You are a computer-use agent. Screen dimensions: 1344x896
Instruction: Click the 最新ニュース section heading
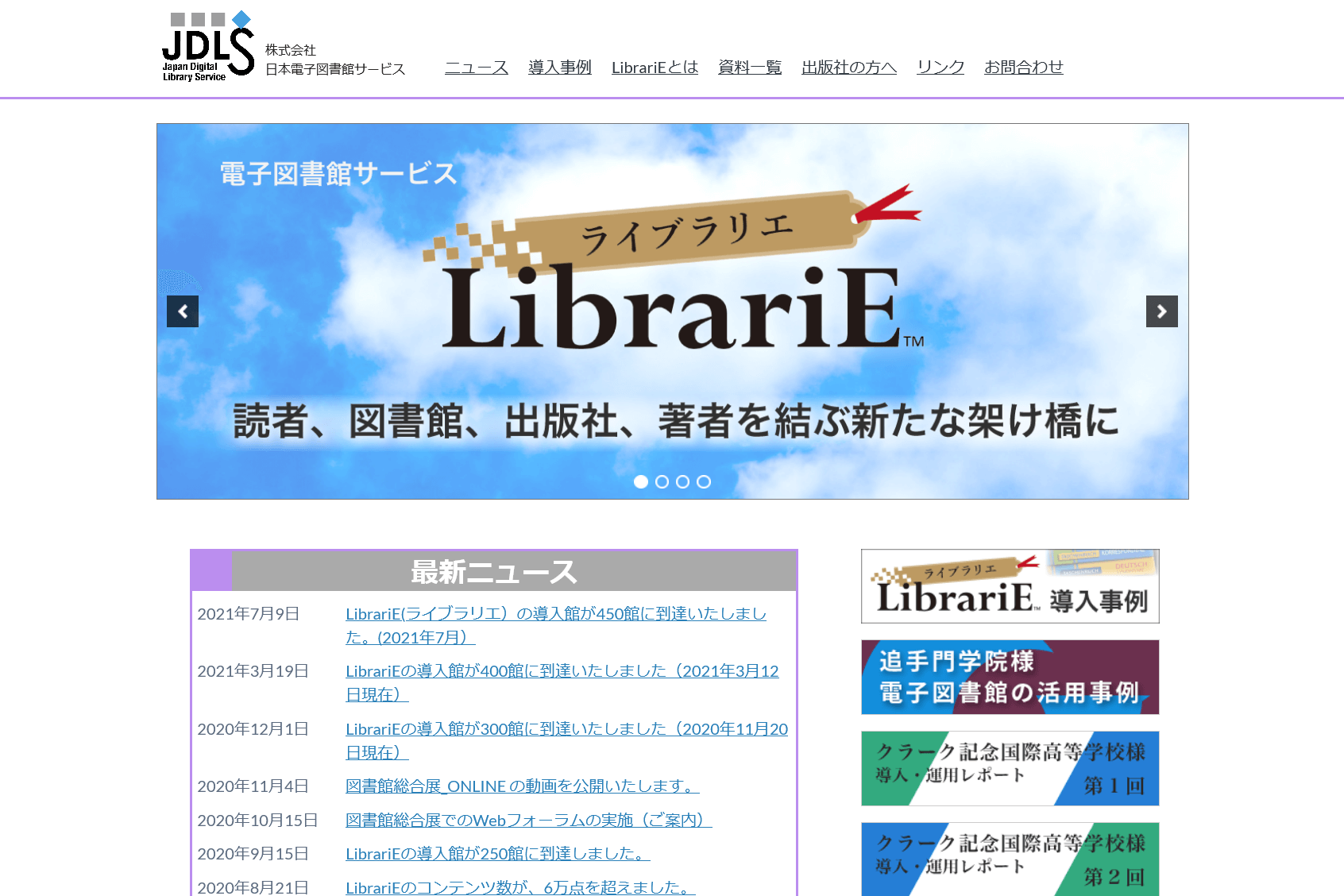494,572
